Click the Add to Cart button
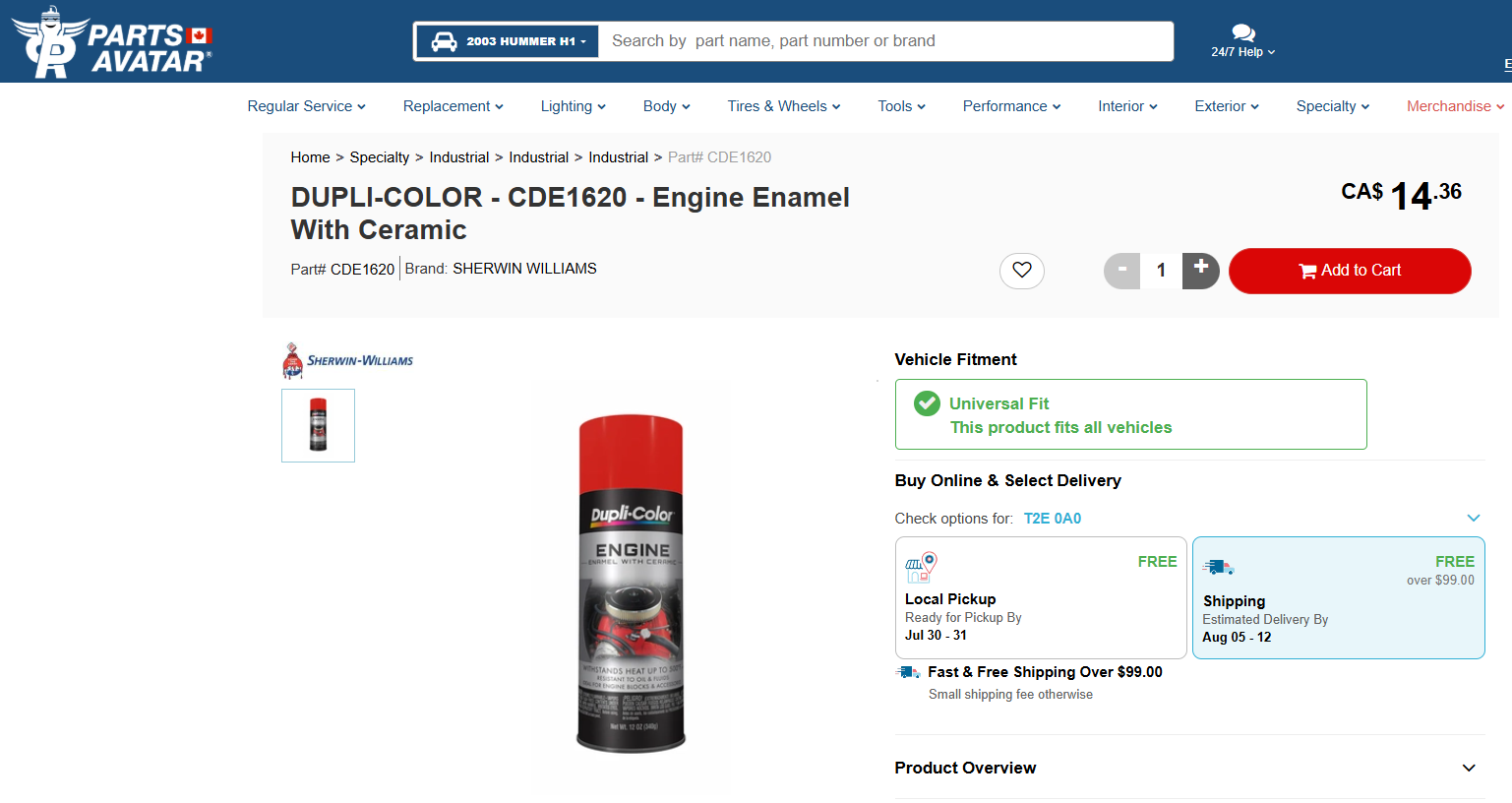 click(1349, 271)
